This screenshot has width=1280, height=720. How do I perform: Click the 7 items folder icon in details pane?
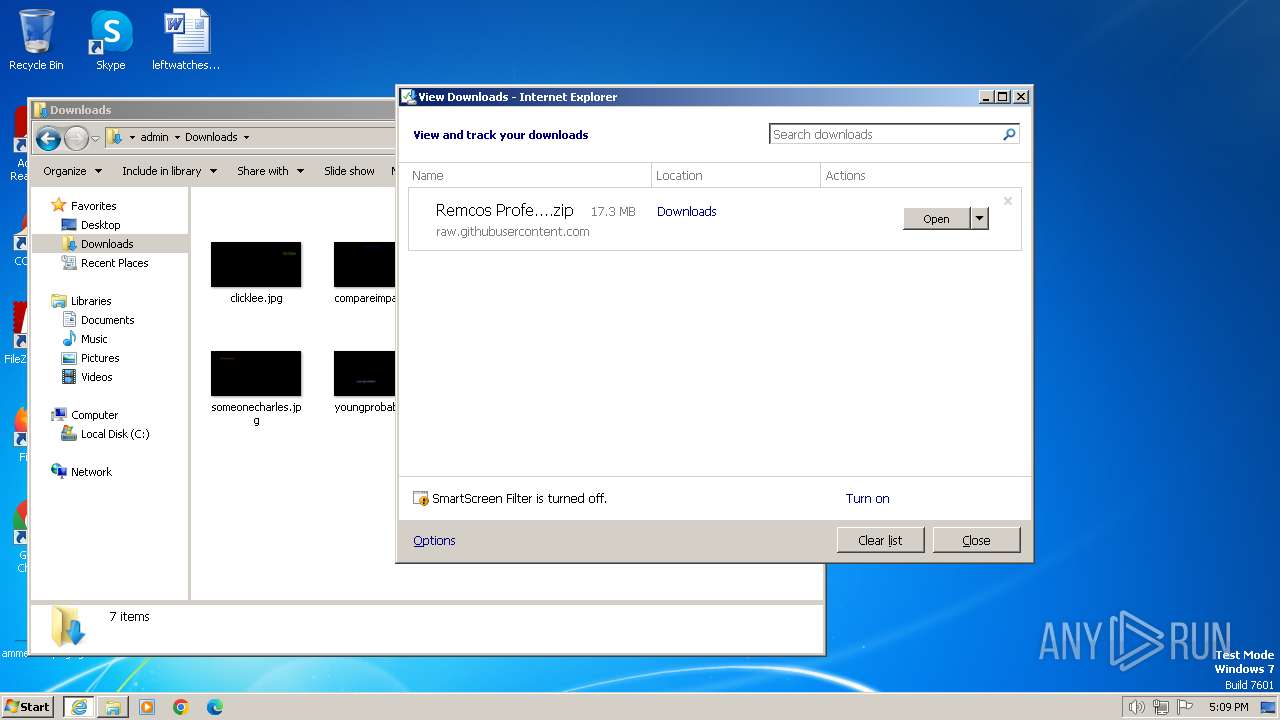pyautogui.click(x=68, y=626)
